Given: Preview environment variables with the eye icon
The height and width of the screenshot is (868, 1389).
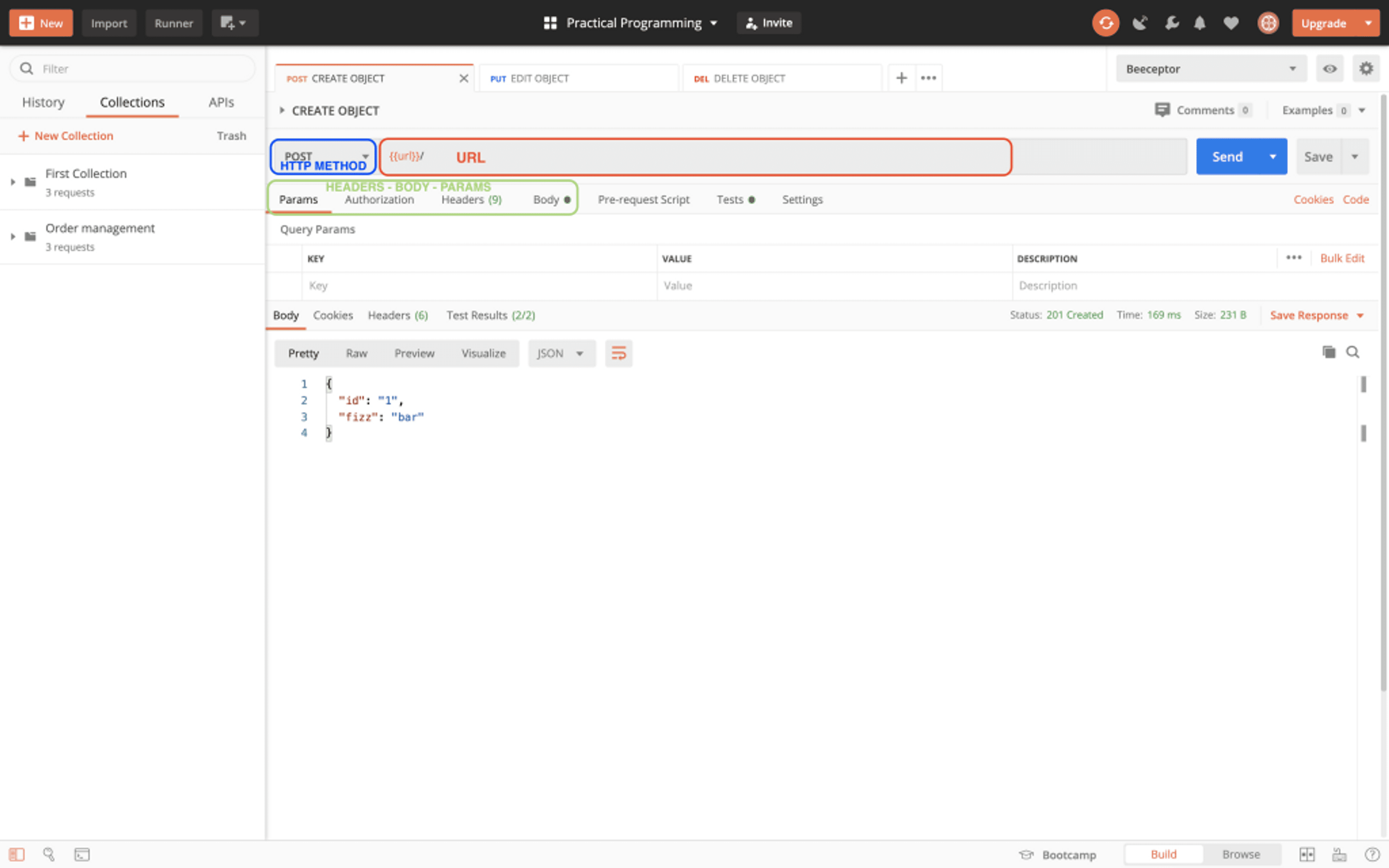Looking at the screenshot, I should [1330, 68].
